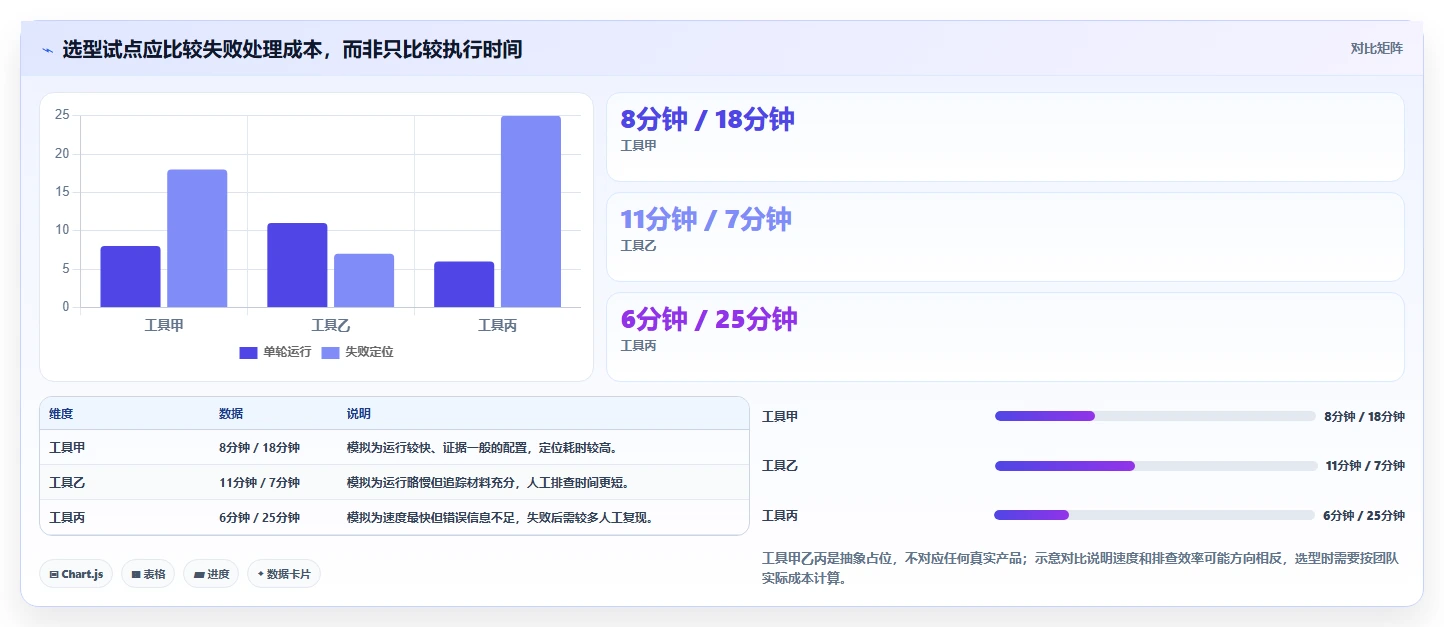This screenshot has width=1444, height=627.
Task: Click the Chart.js tag chip
Action: [76, 574]
